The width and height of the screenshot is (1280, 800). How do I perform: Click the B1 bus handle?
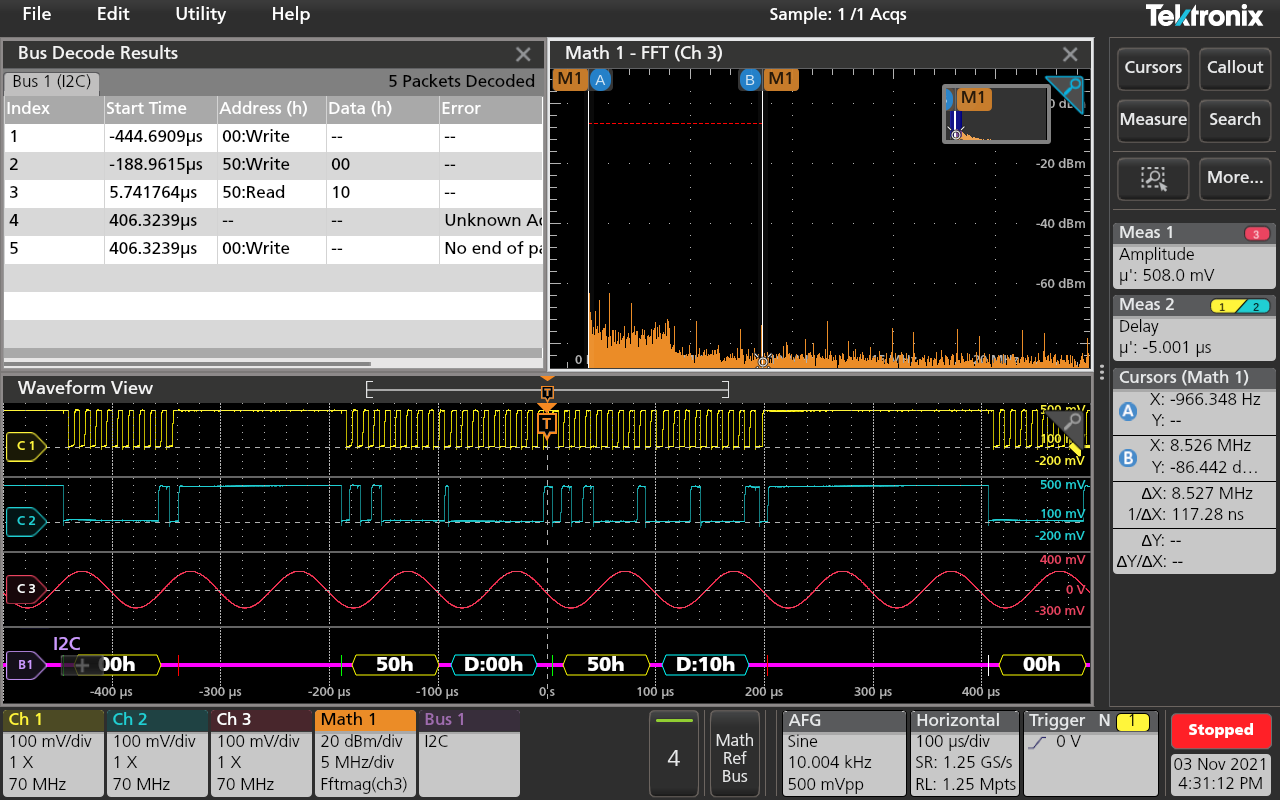25,664
